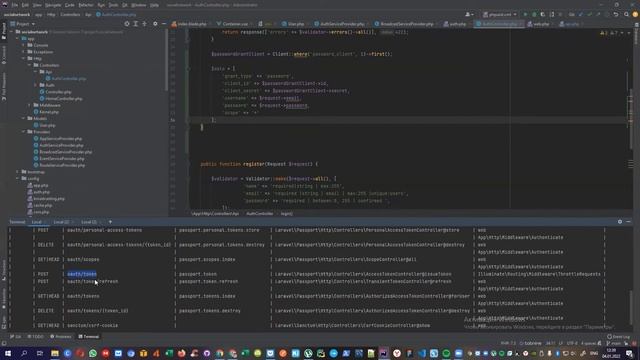Viewport: 640px width, 360px height.
Task: Collapse the Providers folder
Action: pyautogui.click(x=24, y=132)
